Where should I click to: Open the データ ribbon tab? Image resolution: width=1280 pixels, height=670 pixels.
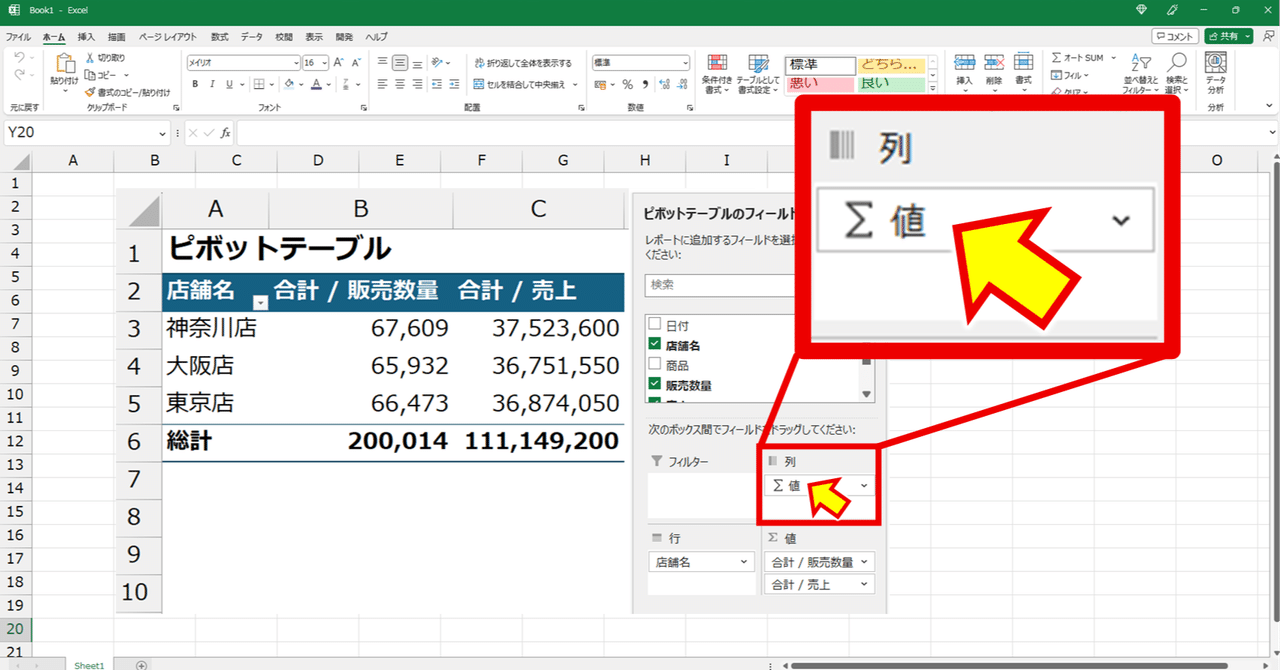(x=250, y=36)
